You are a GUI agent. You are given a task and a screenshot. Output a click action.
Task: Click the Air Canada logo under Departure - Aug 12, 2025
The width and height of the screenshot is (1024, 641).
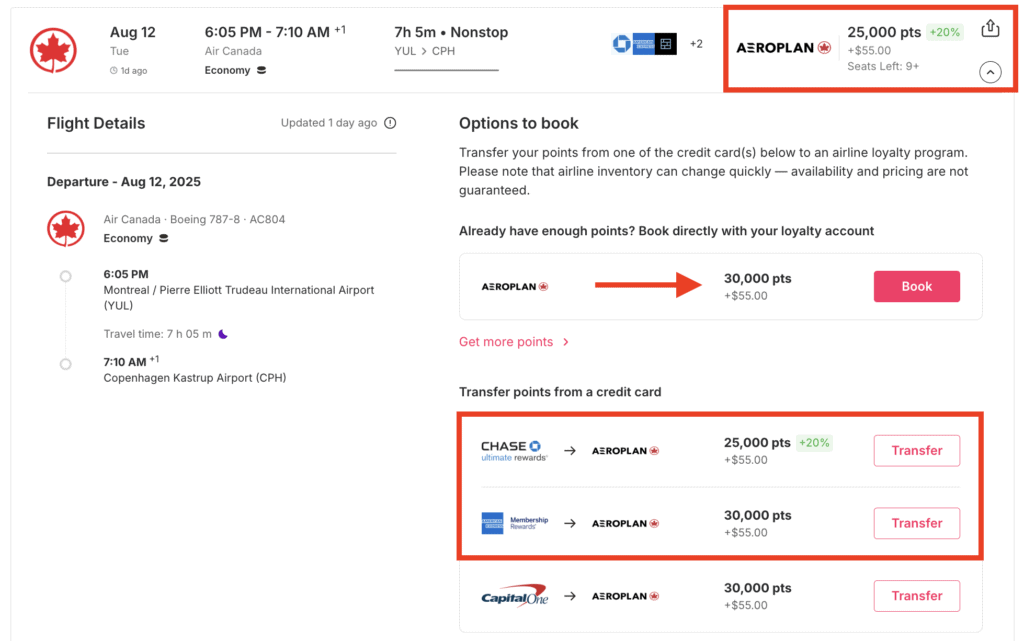coord(65,229)
